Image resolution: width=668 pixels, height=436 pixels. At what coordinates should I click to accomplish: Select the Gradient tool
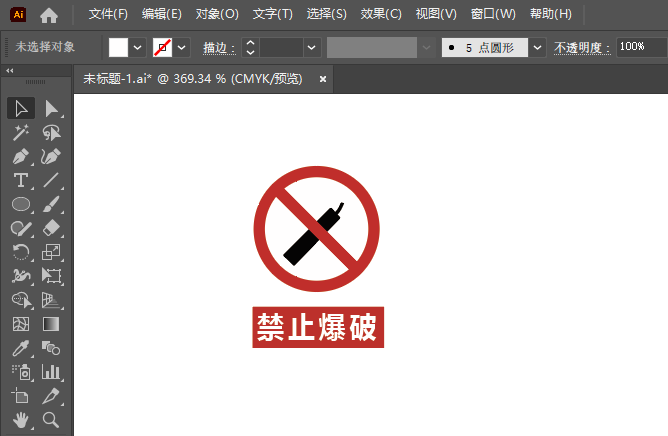click(52, 324)
